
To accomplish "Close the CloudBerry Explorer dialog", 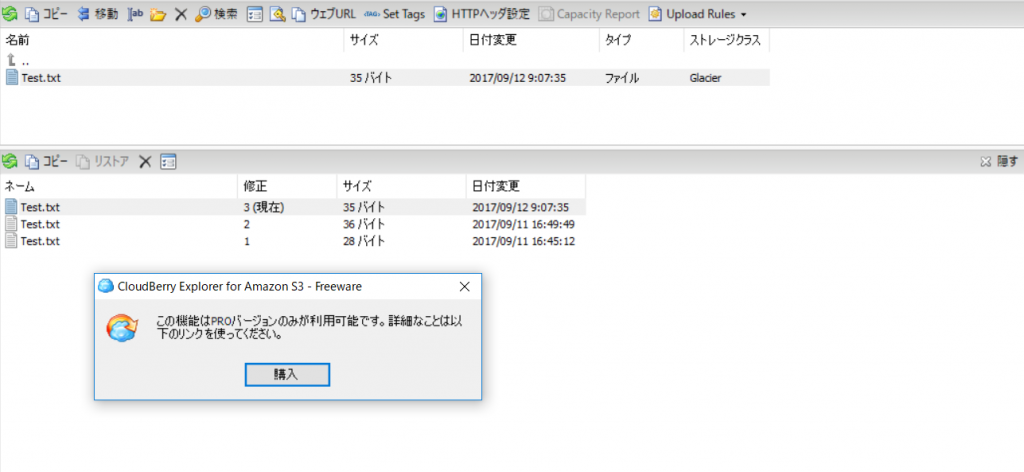I will [x=464, y=286].
